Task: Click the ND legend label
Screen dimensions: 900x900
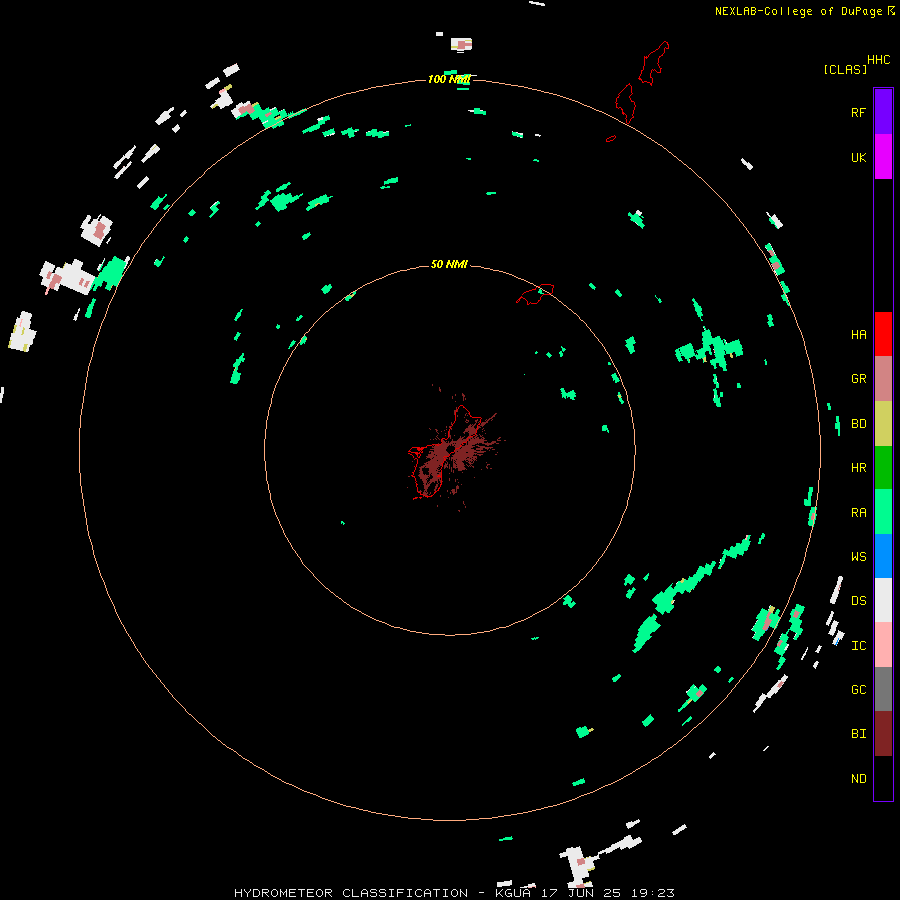Action: 858,778
